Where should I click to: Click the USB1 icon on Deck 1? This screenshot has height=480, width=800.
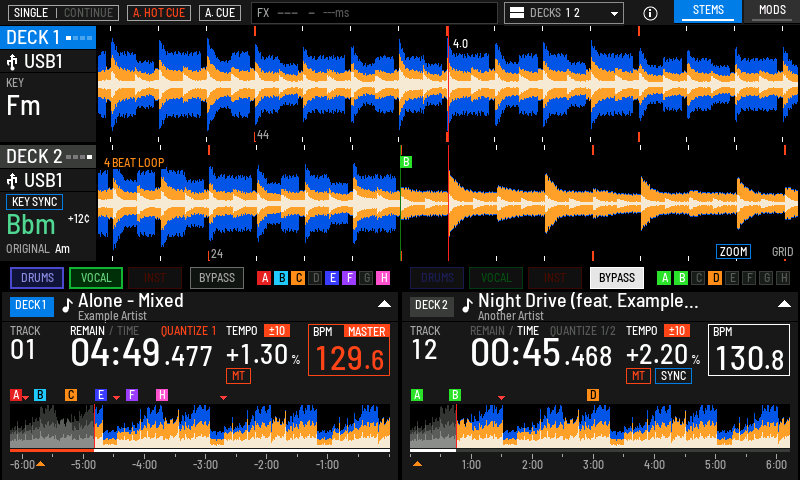pos(12,62)
